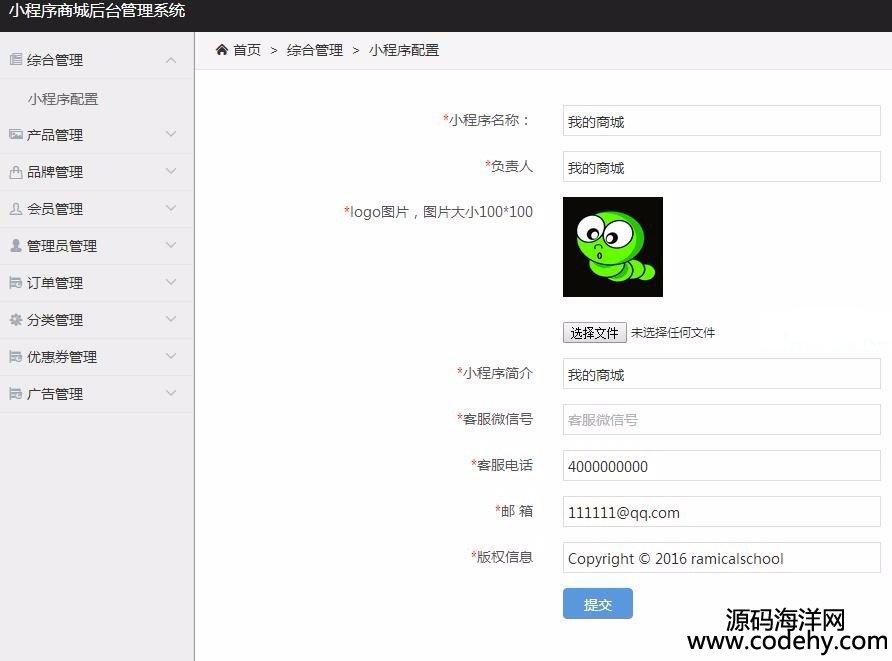
Task: Expand the 产品管理 chevron
Action: 171,134
